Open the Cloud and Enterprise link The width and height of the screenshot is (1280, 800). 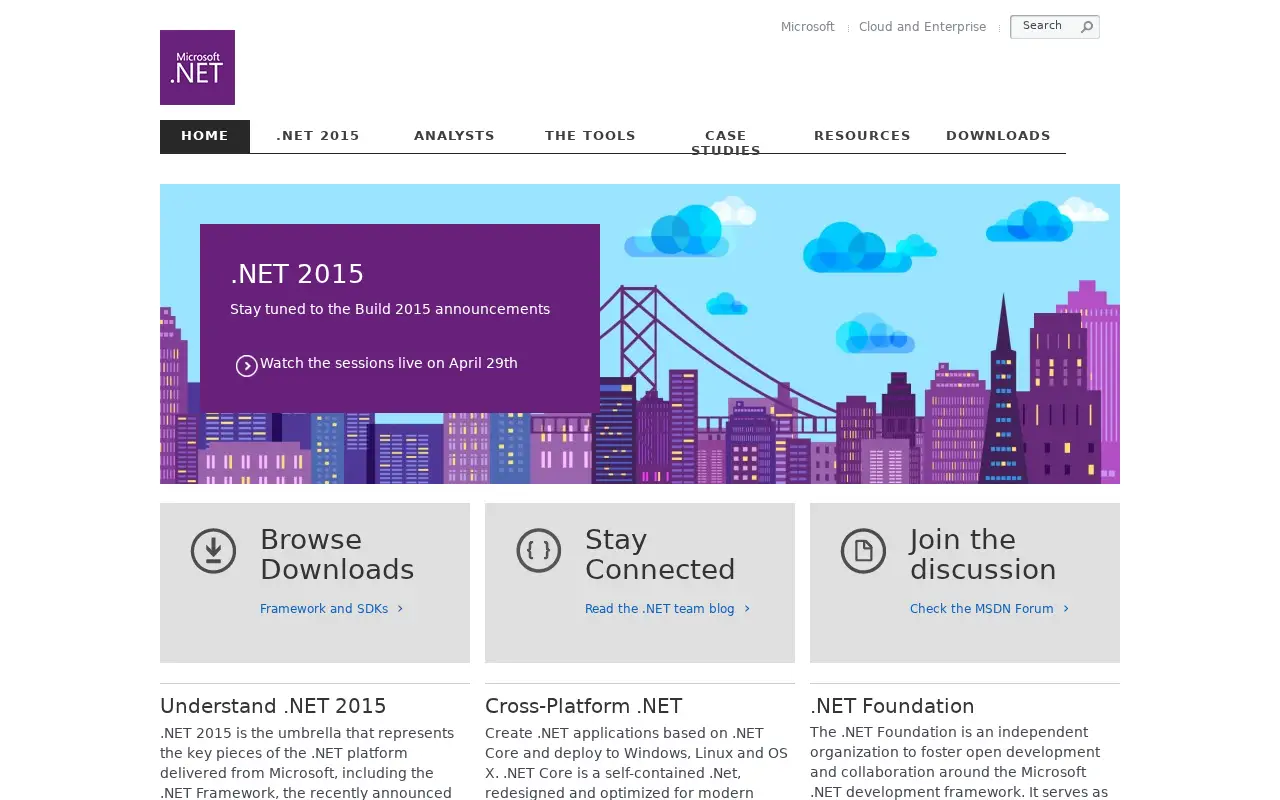(922, 27)
